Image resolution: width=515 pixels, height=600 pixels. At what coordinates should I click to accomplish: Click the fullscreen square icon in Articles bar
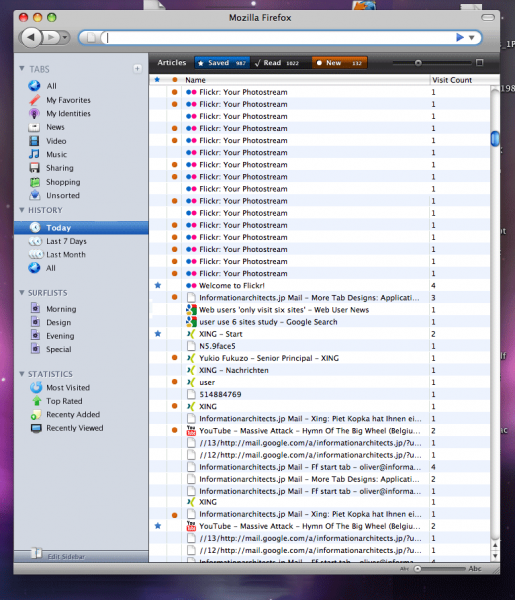(479, 62)
